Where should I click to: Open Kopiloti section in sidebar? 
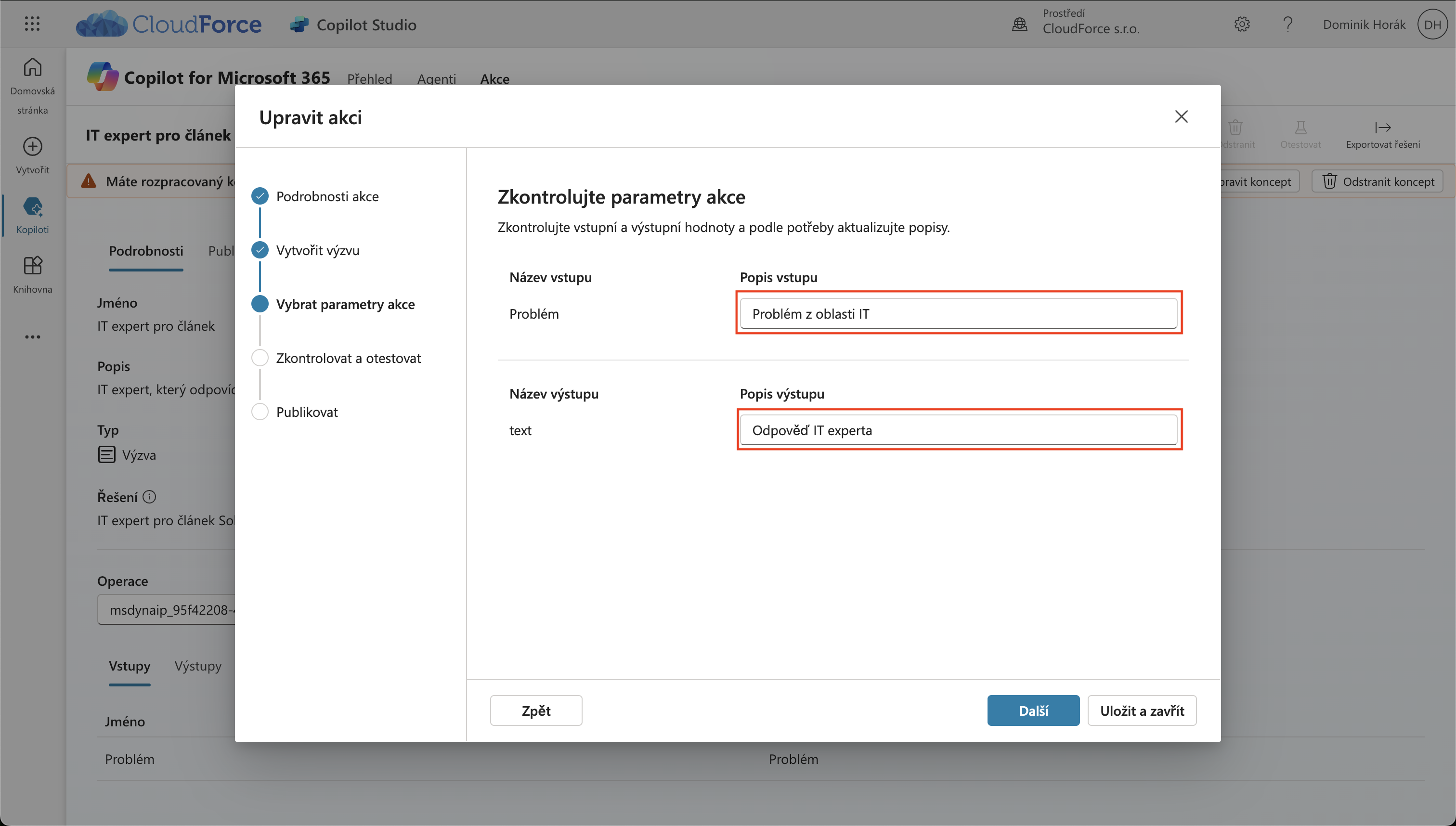click(32, 207)
